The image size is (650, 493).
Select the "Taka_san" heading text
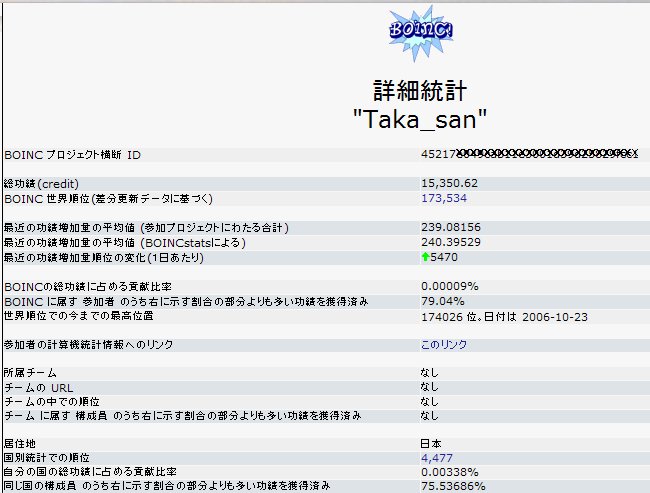420,119
